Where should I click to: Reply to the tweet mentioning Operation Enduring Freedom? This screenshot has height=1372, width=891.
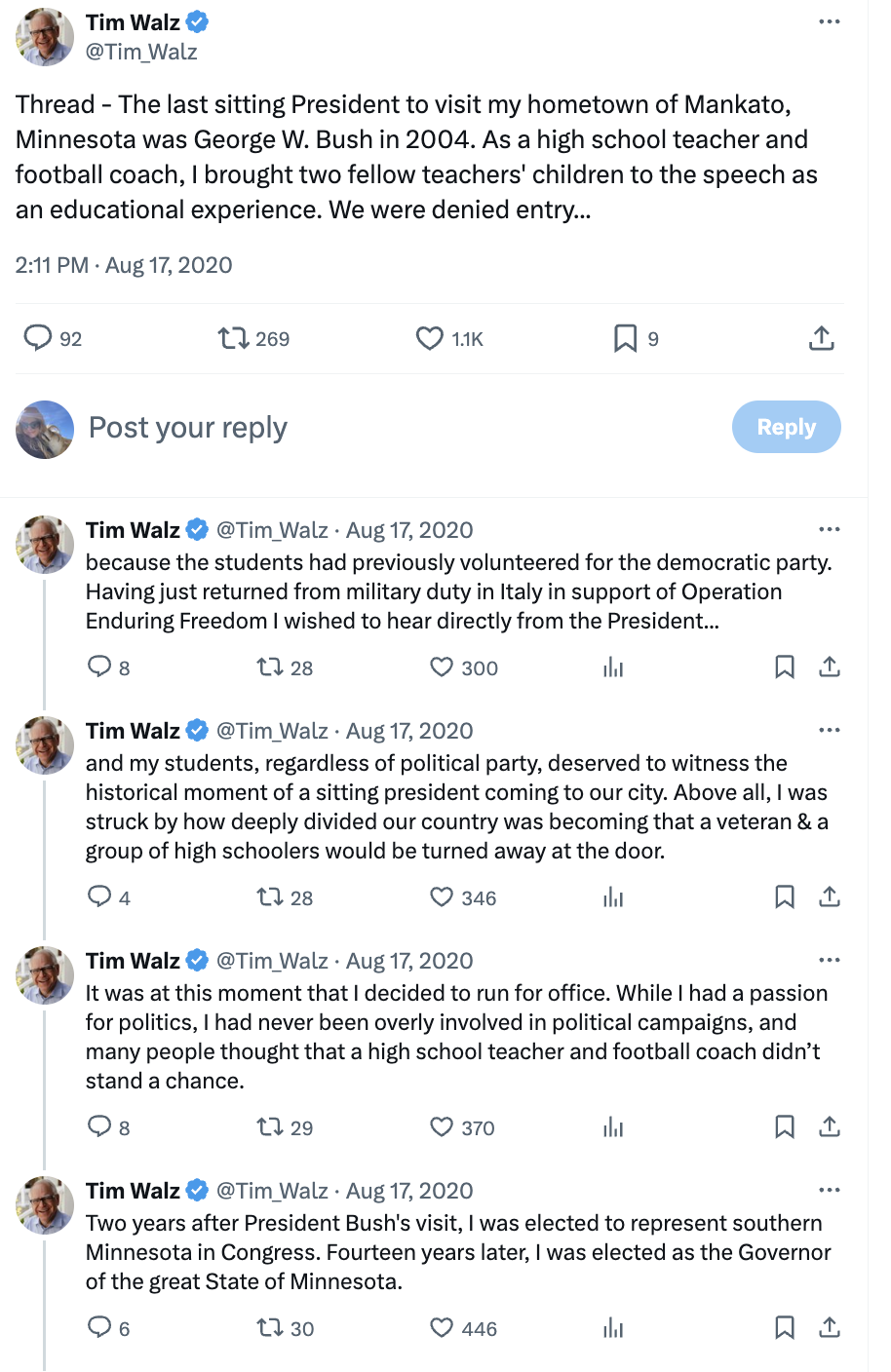[x=101, y=667]
